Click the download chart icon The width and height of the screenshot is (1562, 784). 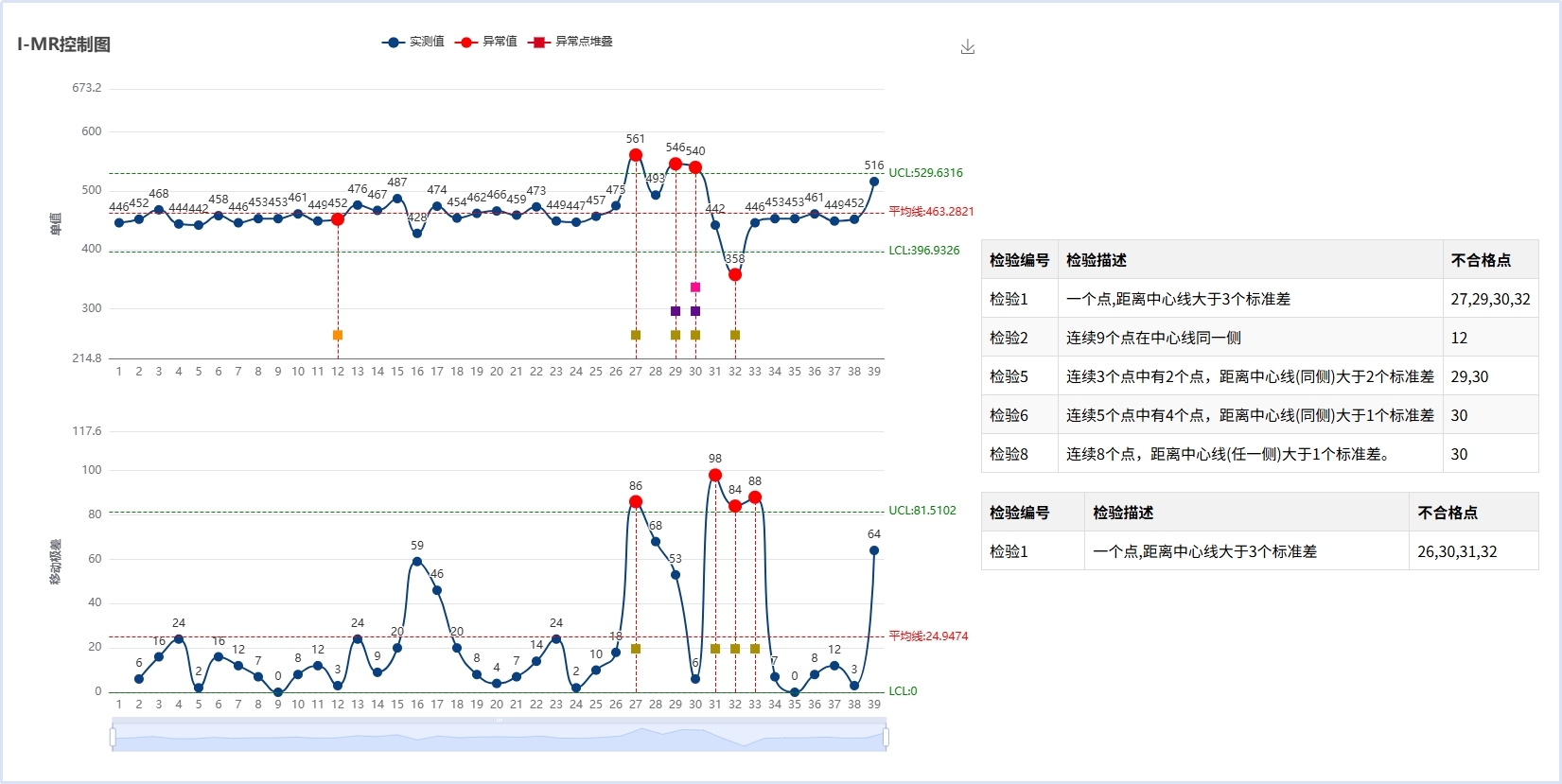point(967,47)
